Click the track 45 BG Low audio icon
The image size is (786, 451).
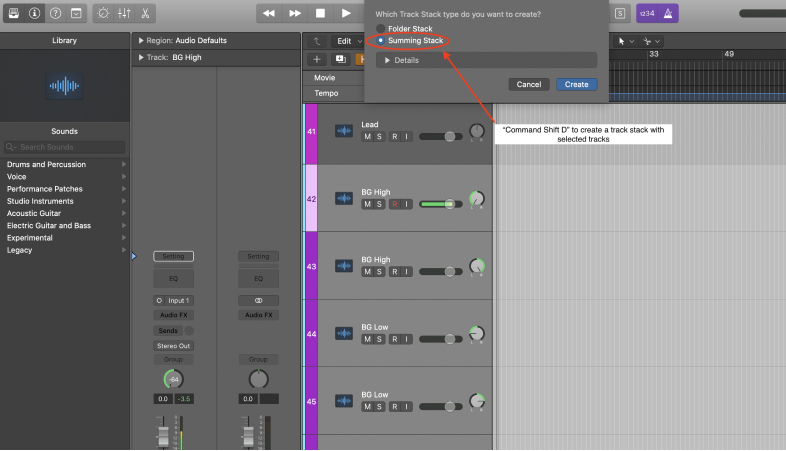(x=344, y=401)
